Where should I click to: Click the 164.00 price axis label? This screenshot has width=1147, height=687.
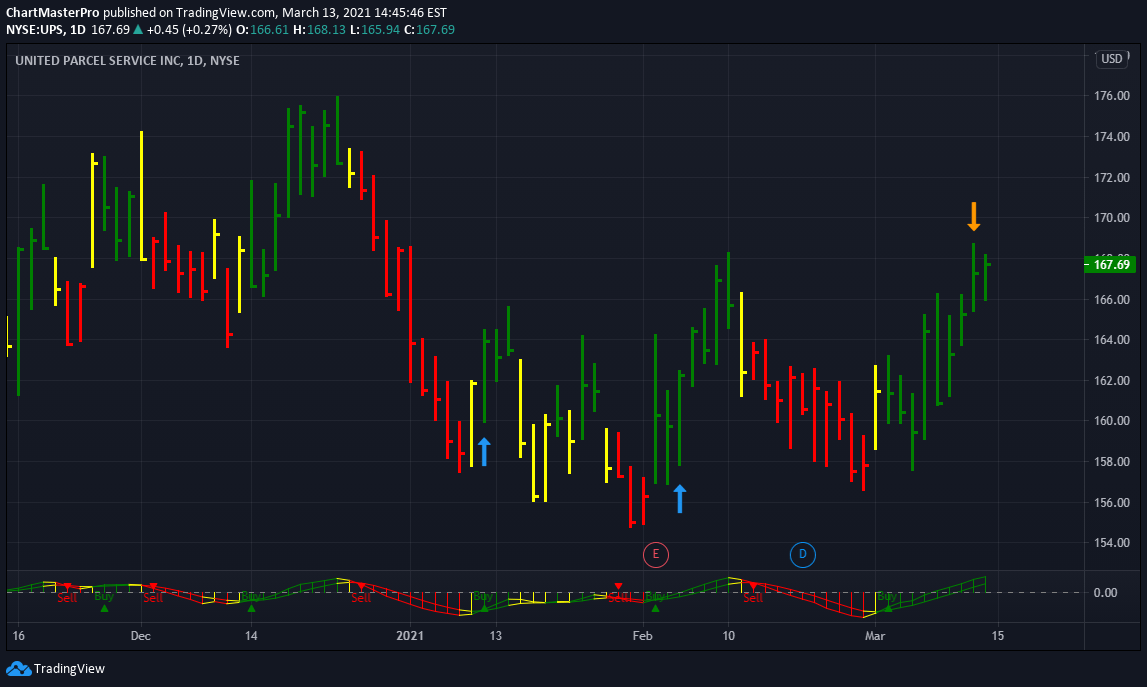[x=1112, y=339]
